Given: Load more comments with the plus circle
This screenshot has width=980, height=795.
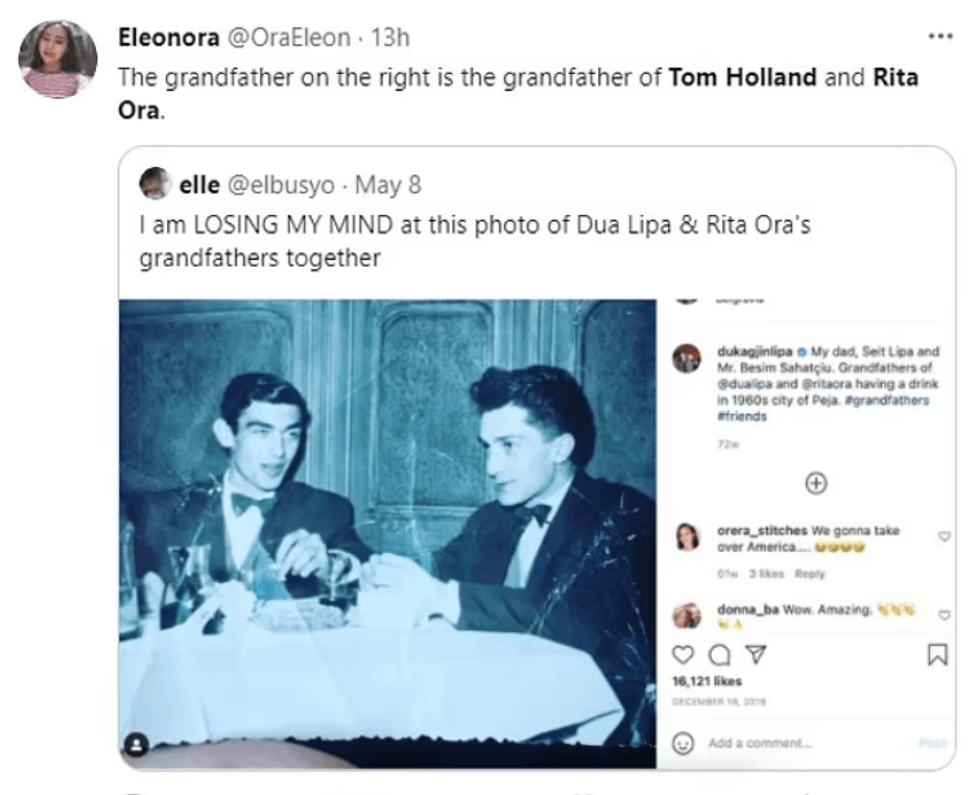Looking at the screenshot, I should pos(816,483).
